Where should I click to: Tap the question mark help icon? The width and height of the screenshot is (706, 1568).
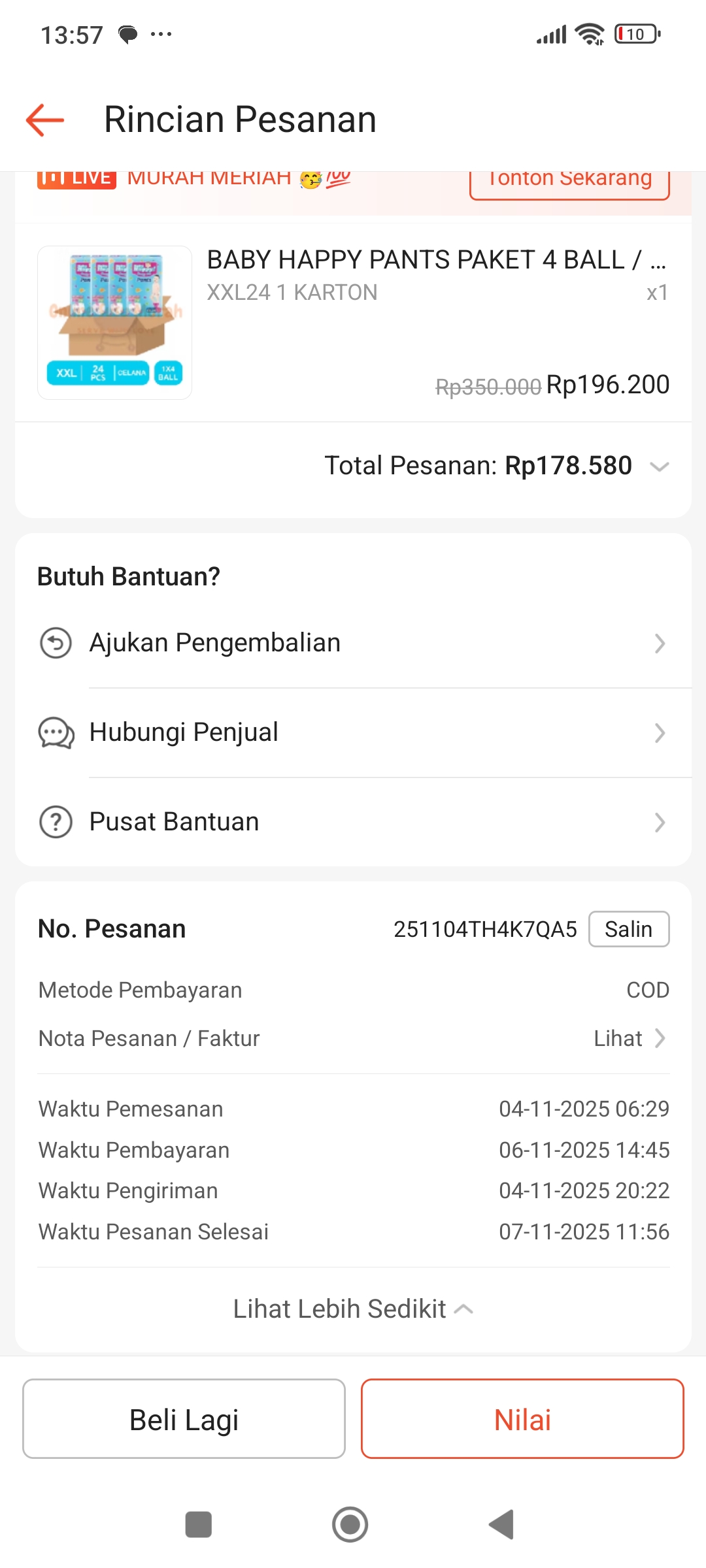click(x=56, y=822)
